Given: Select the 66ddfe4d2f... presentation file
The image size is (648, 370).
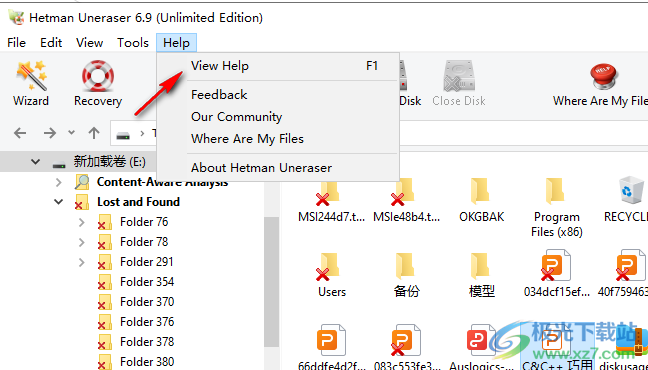Looking at the screenshot, I should (x=331, y=347).
